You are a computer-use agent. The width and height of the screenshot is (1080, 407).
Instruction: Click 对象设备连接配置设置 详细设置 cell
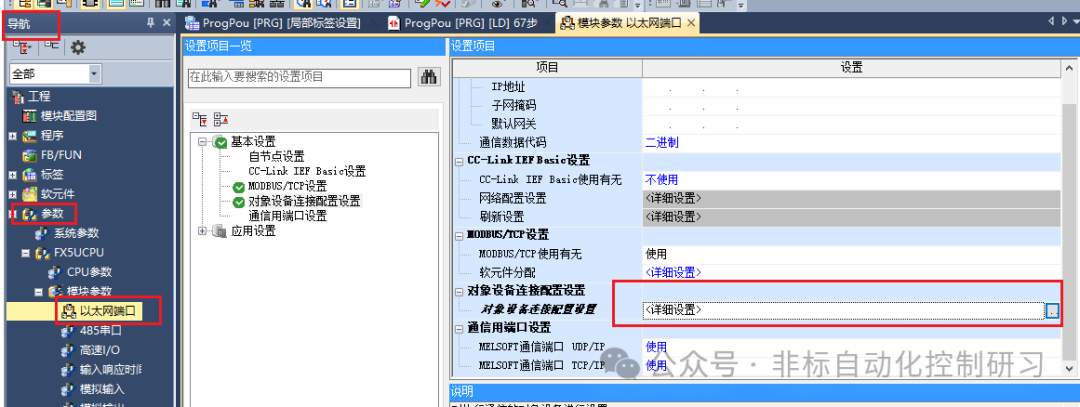point(844,310)
